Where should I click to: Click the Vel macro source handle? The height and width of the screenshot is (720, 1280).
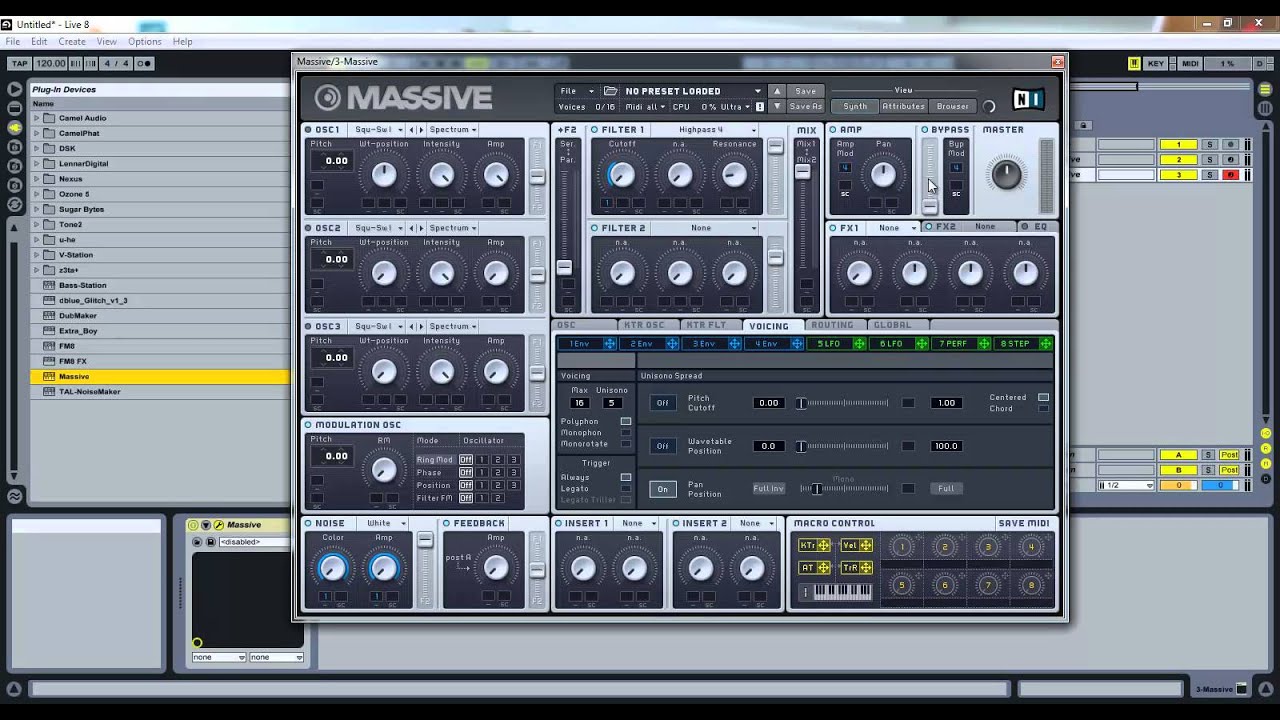tap(866, 546)
